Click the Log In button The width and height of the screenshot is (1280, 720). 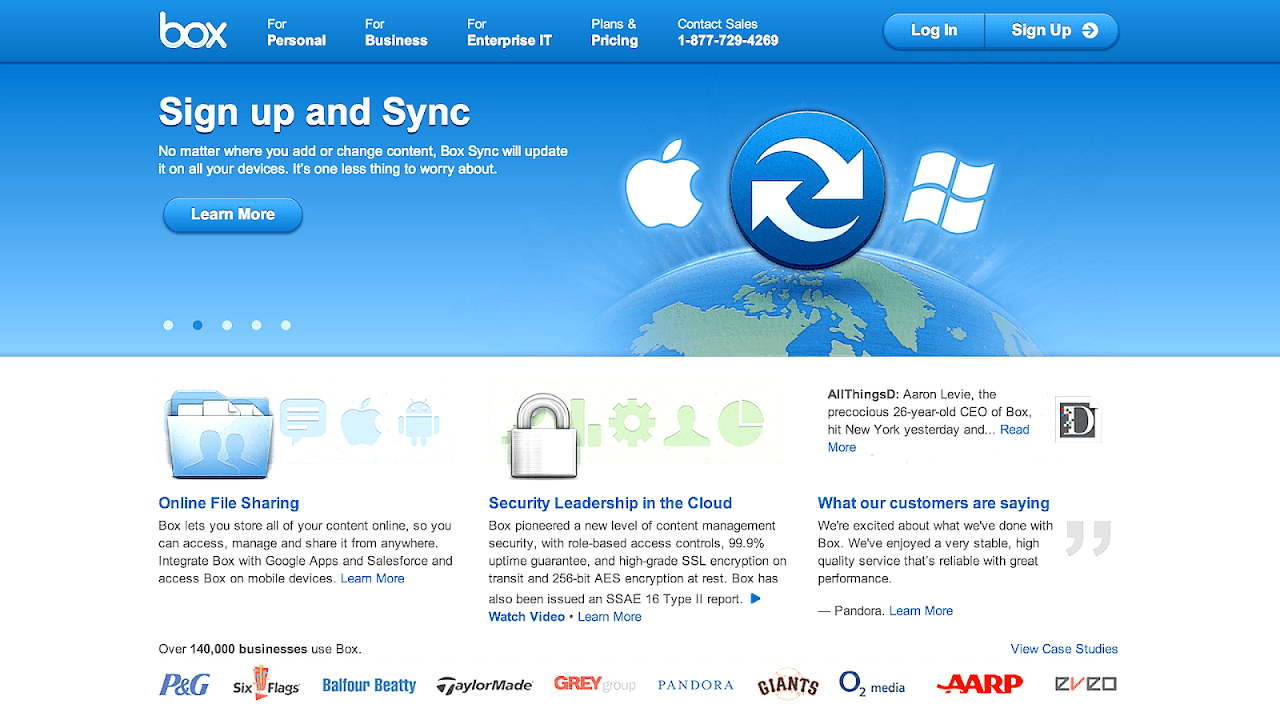934,30
